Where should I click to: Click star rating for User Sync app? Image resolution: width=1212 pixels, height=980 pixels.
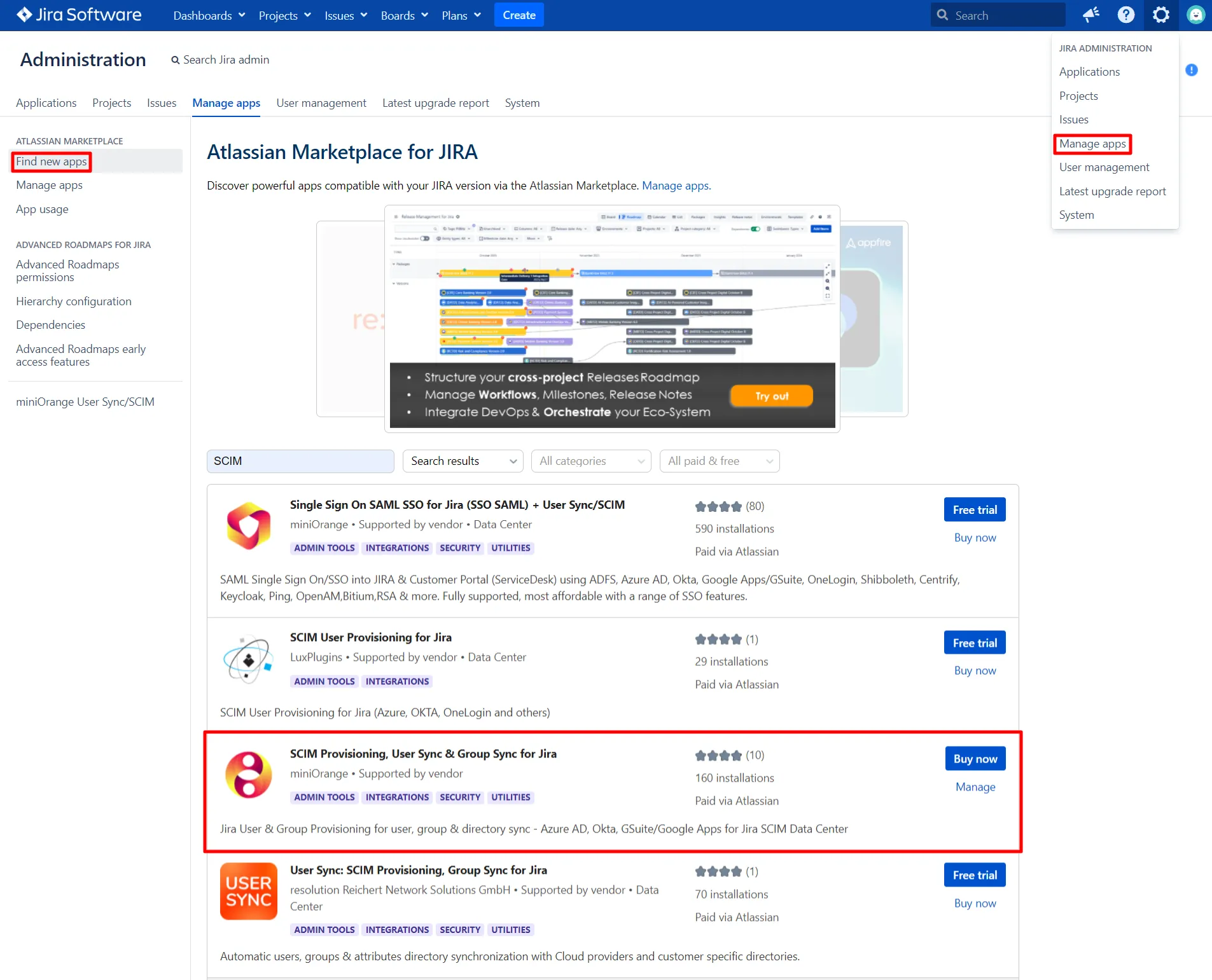pyautogui.click(x=718, y=871)
